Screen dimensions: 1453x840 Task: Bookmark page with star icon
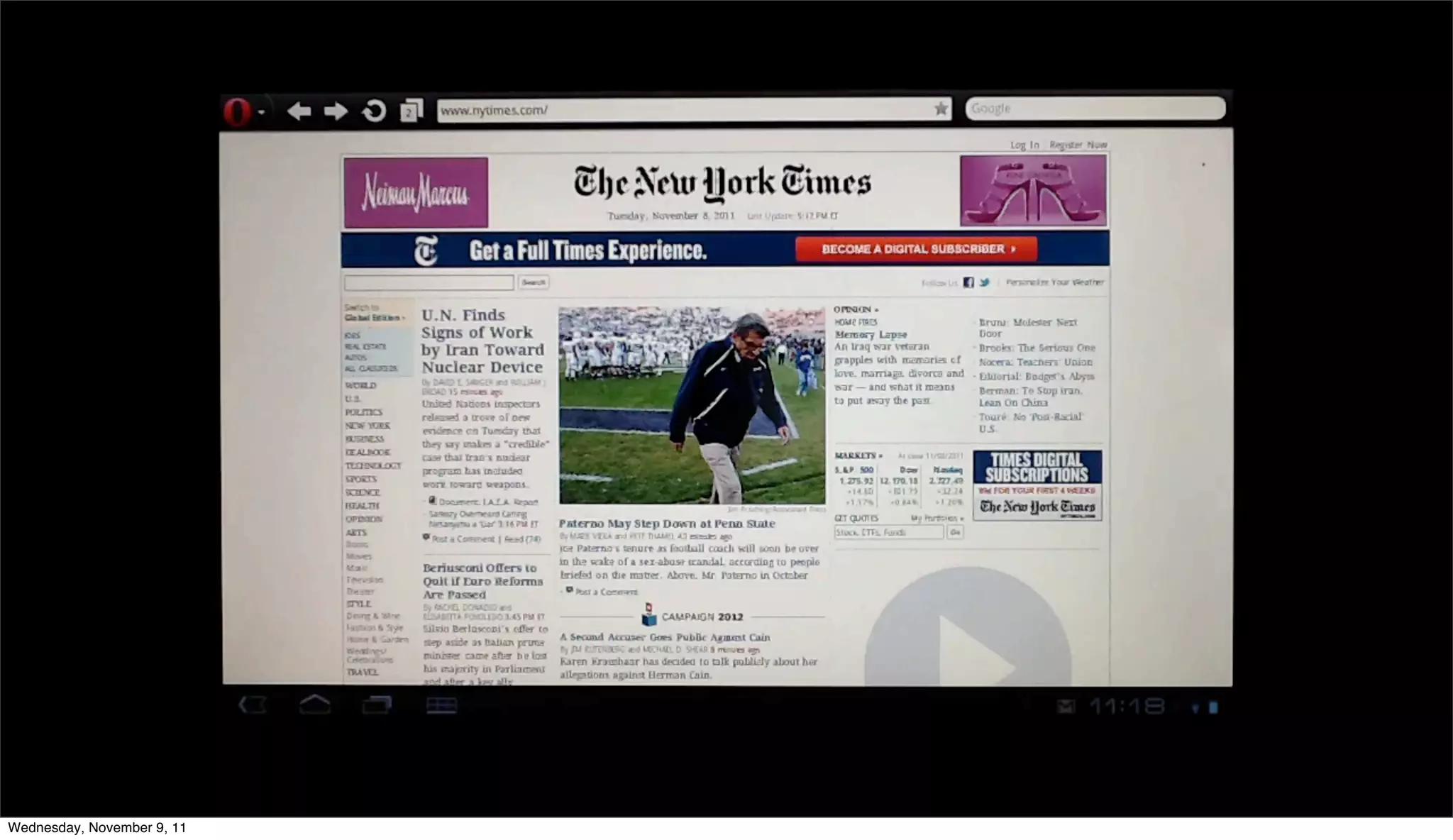941,109
